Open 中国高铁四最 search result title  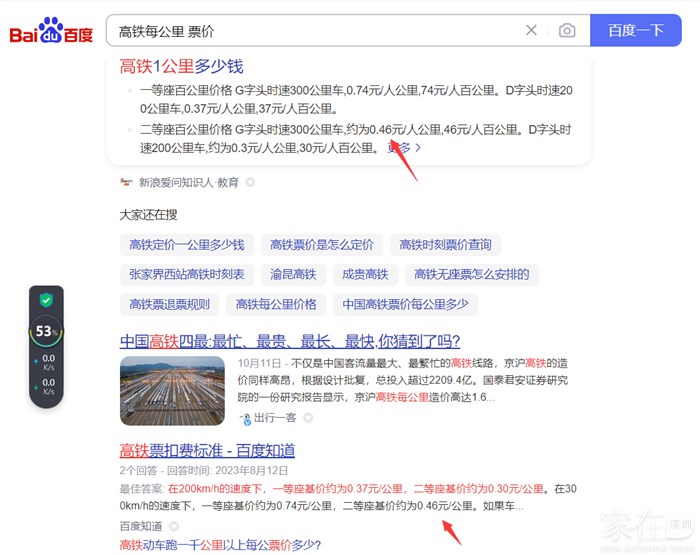[290, 341]
